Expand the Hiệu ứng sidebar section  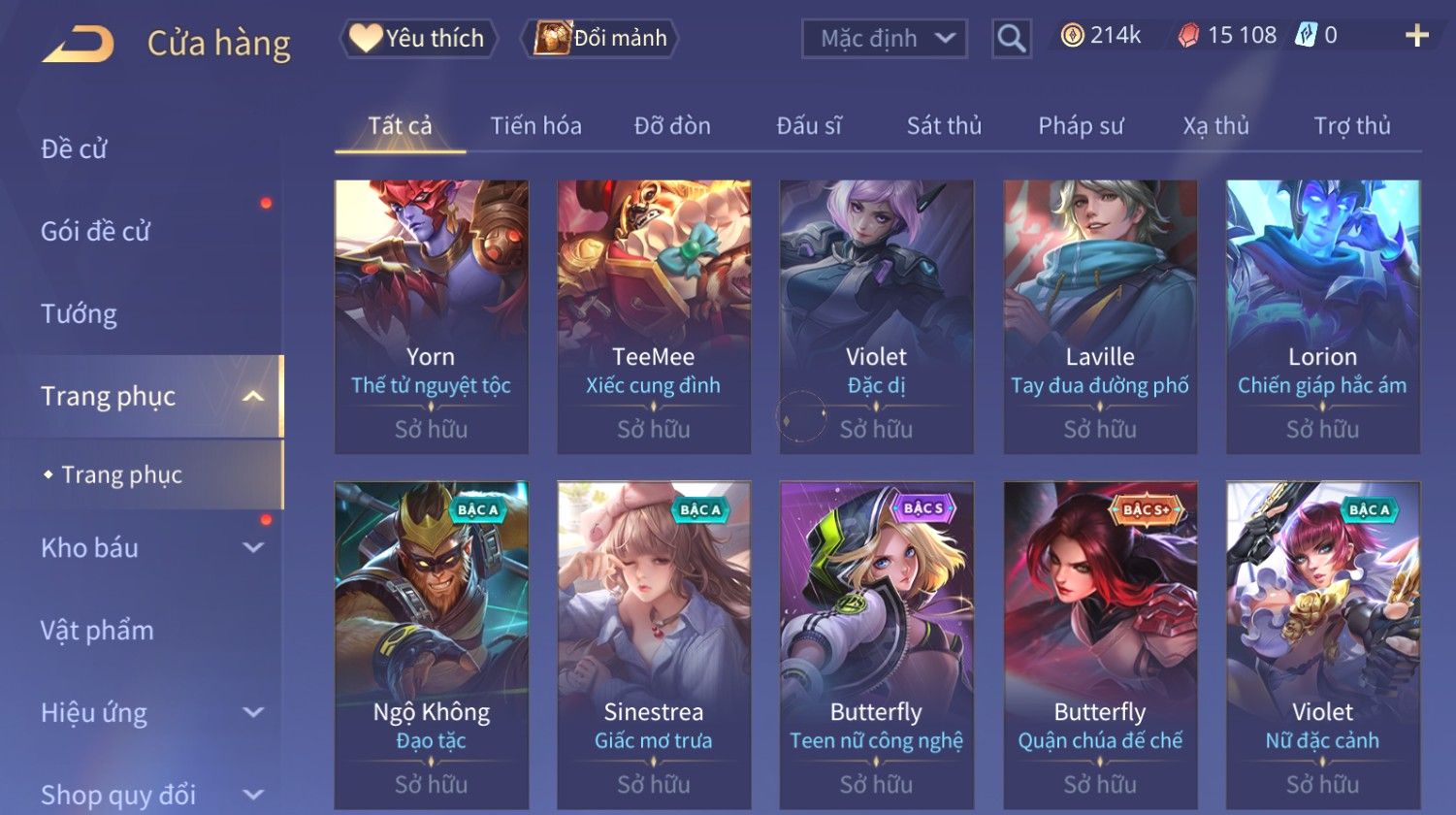click(252, 712)
